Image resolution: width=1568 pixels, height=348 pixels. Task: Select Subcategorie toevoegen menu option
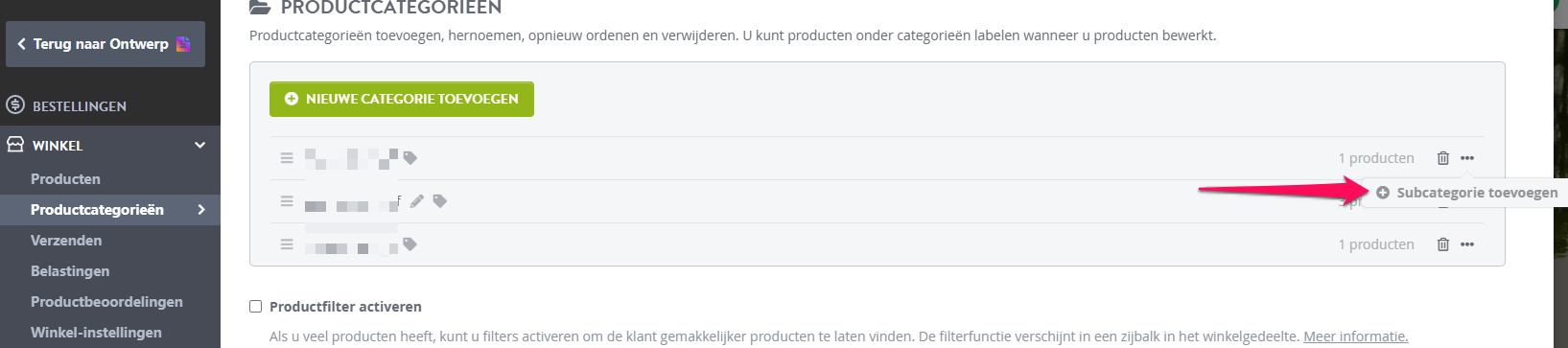[x=1466, y=193]
